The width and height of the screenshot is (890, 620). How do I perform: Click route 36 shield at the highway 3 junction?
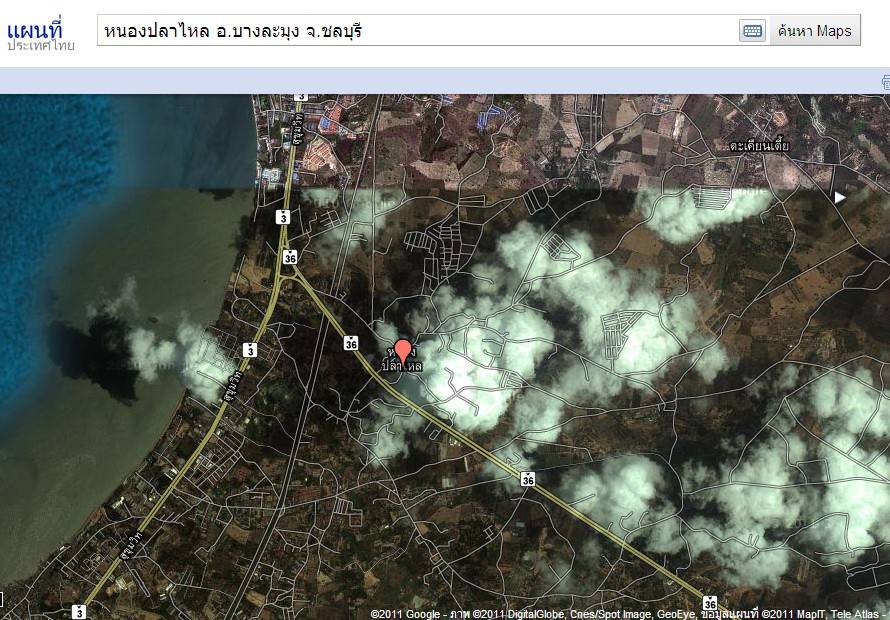[289, 256]
